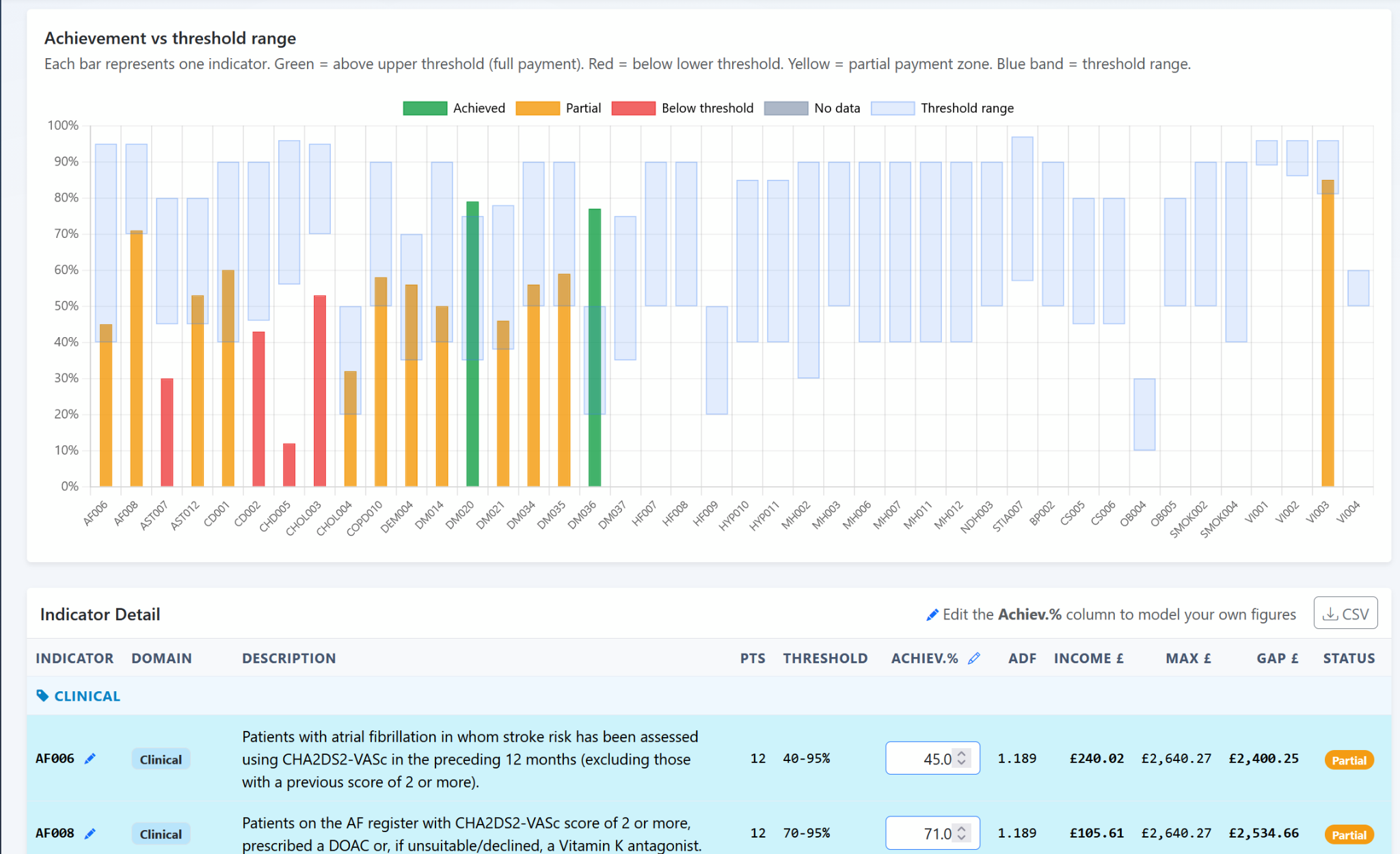Image resolution: width=1400 pixels, height=854 pixels.
Task: Click the Clinical domain badge on AF008 row
Action: pos(161,834)
